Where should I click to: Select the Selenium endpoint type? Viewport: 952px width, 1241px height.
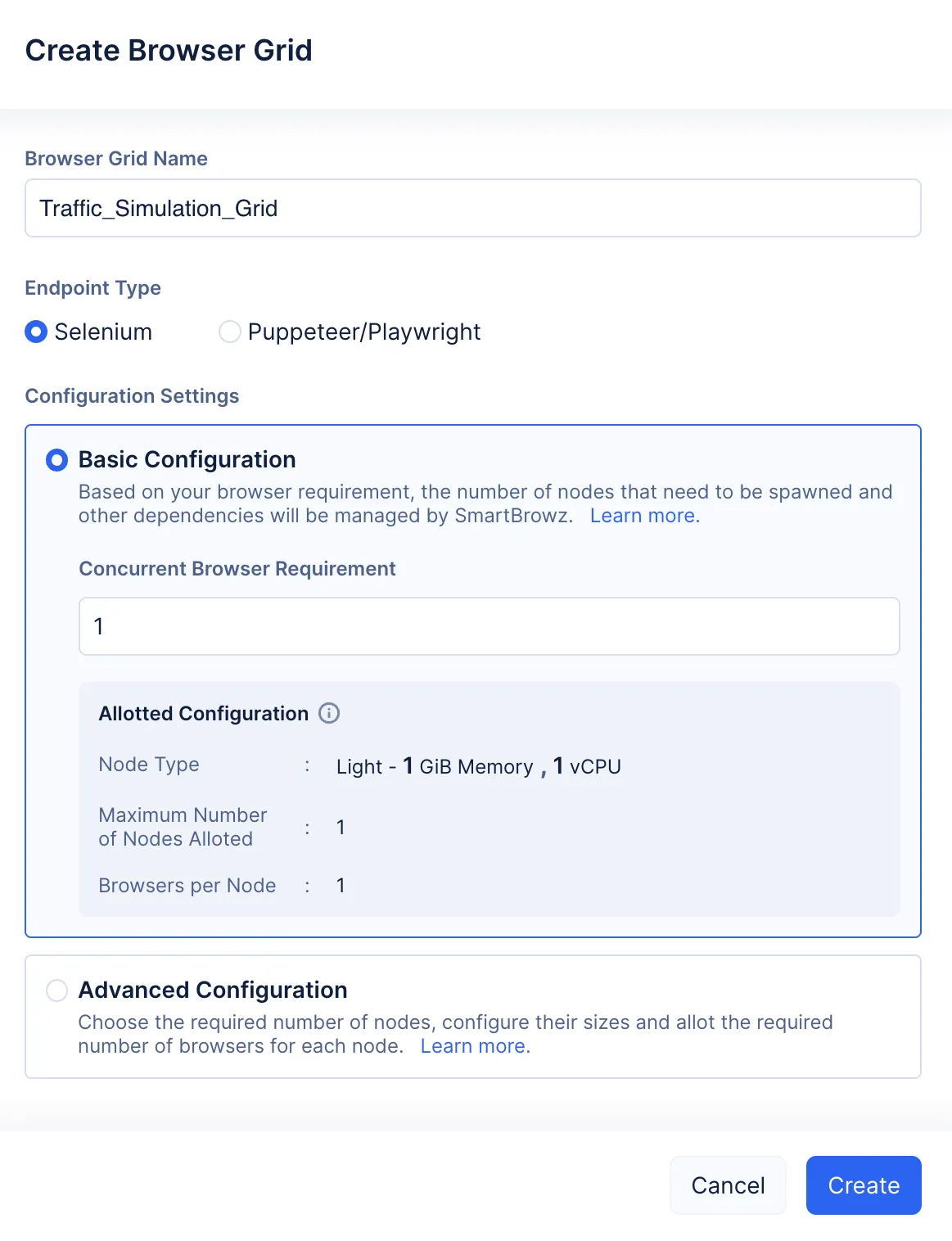tap(36, 332)
